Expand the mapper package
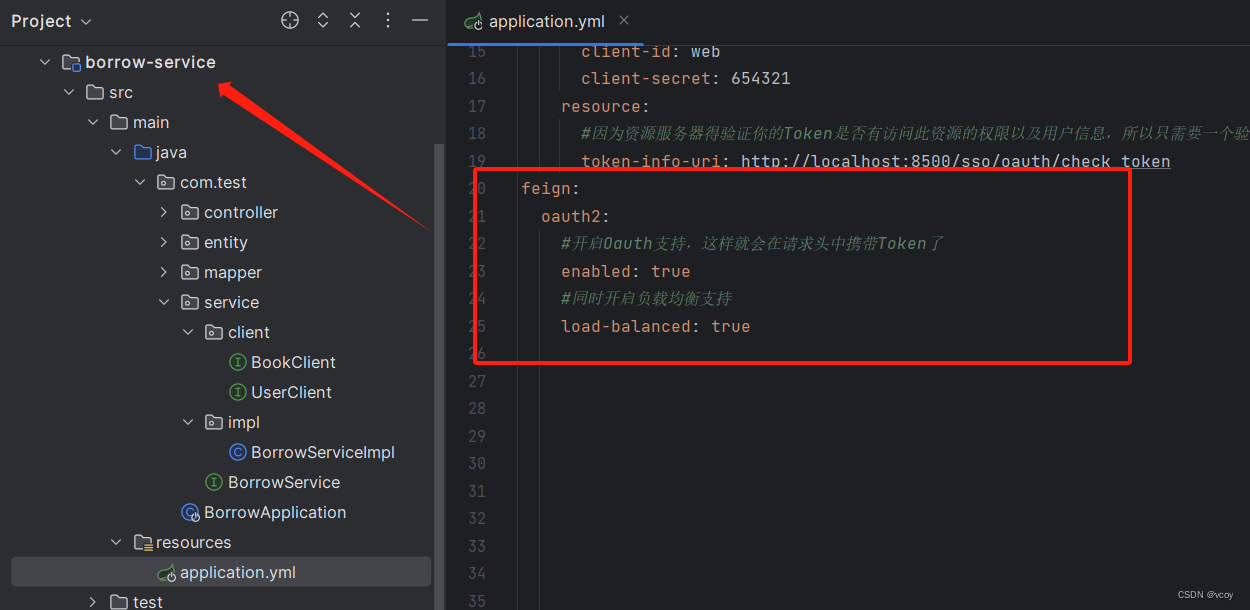Image resolution: width=1250 pixels, height=610 pixels. click(164, 272)
